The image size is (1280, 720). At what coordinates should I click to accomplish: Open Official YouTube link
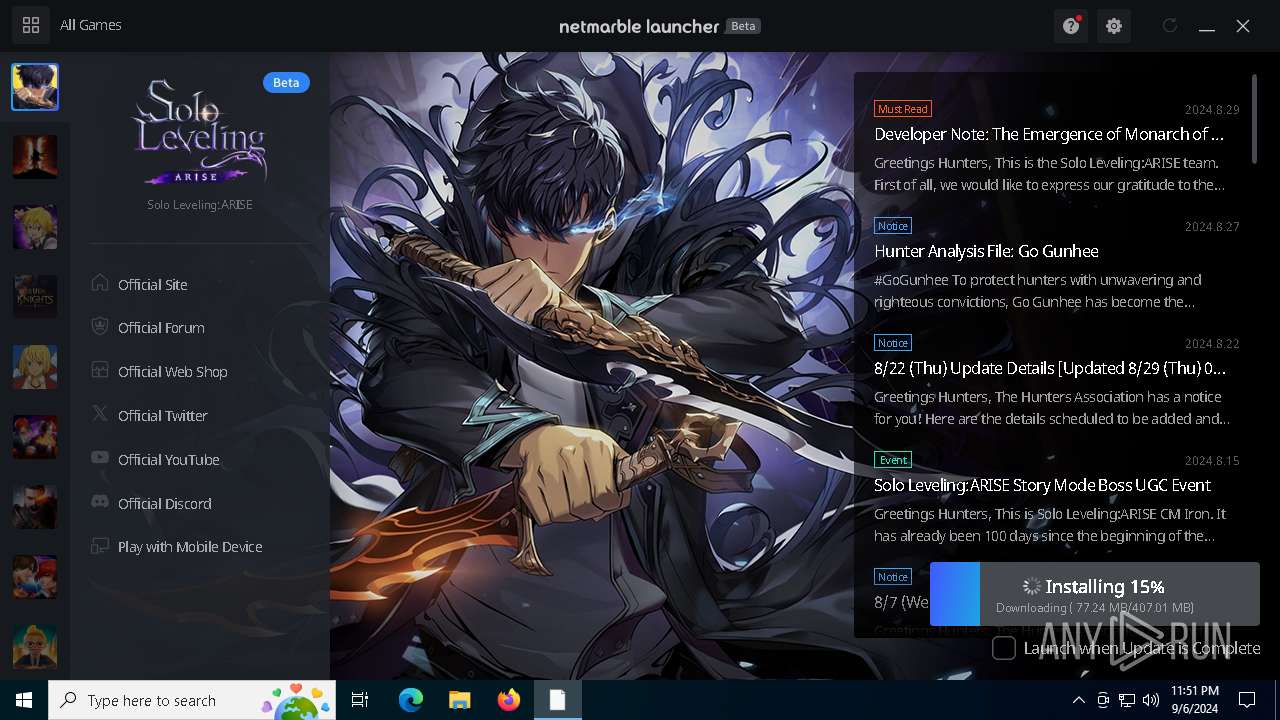coord(169,460)
